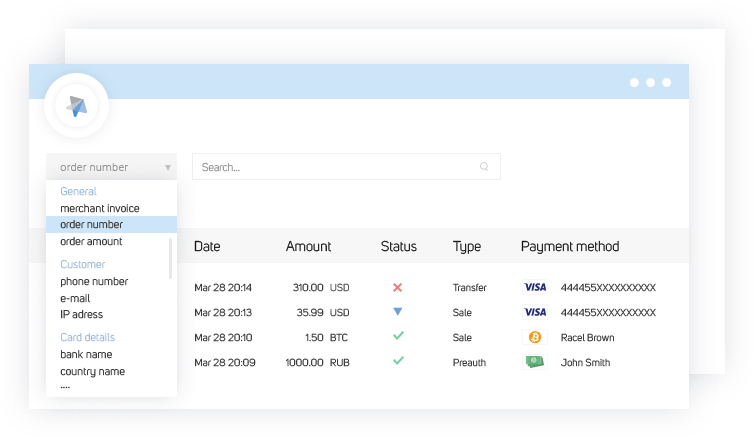Click the Date column header

(207, 246)
